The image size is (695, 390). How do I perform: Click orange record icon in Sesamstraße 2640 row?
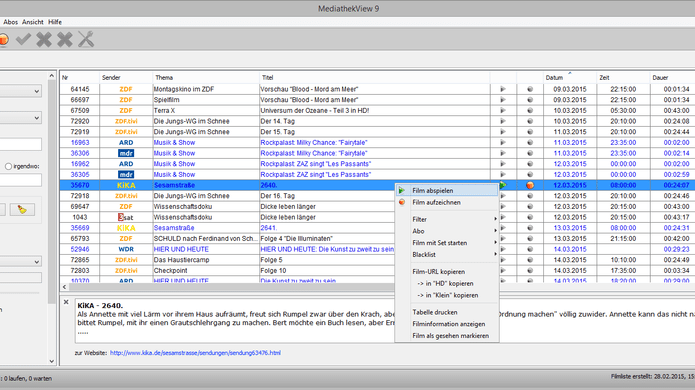tap(530, 185)
